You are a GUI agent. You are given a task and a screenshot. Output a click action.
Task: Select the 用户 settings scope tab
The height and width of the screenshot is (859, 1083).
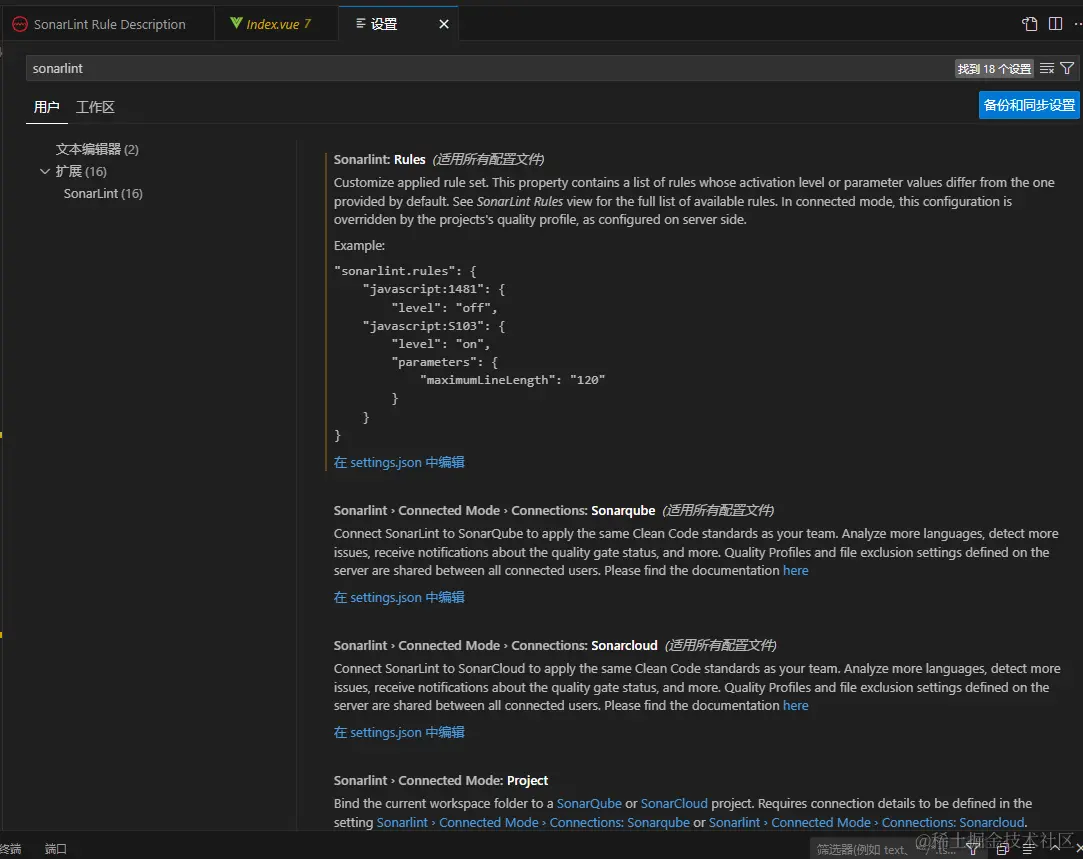point(46,107)
